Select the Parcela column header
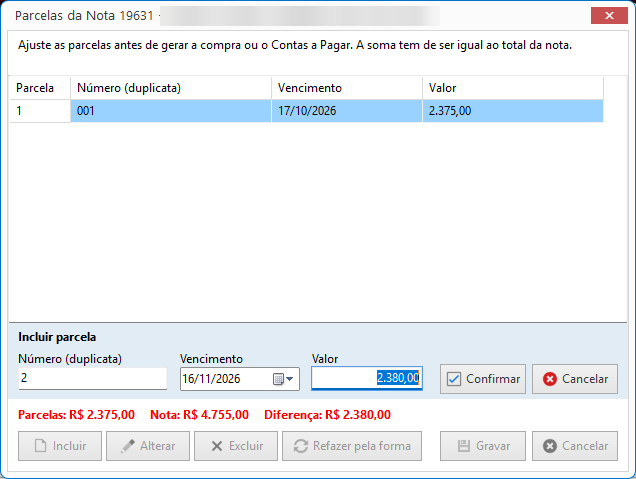The image size is (636, 479). (40, 88)
